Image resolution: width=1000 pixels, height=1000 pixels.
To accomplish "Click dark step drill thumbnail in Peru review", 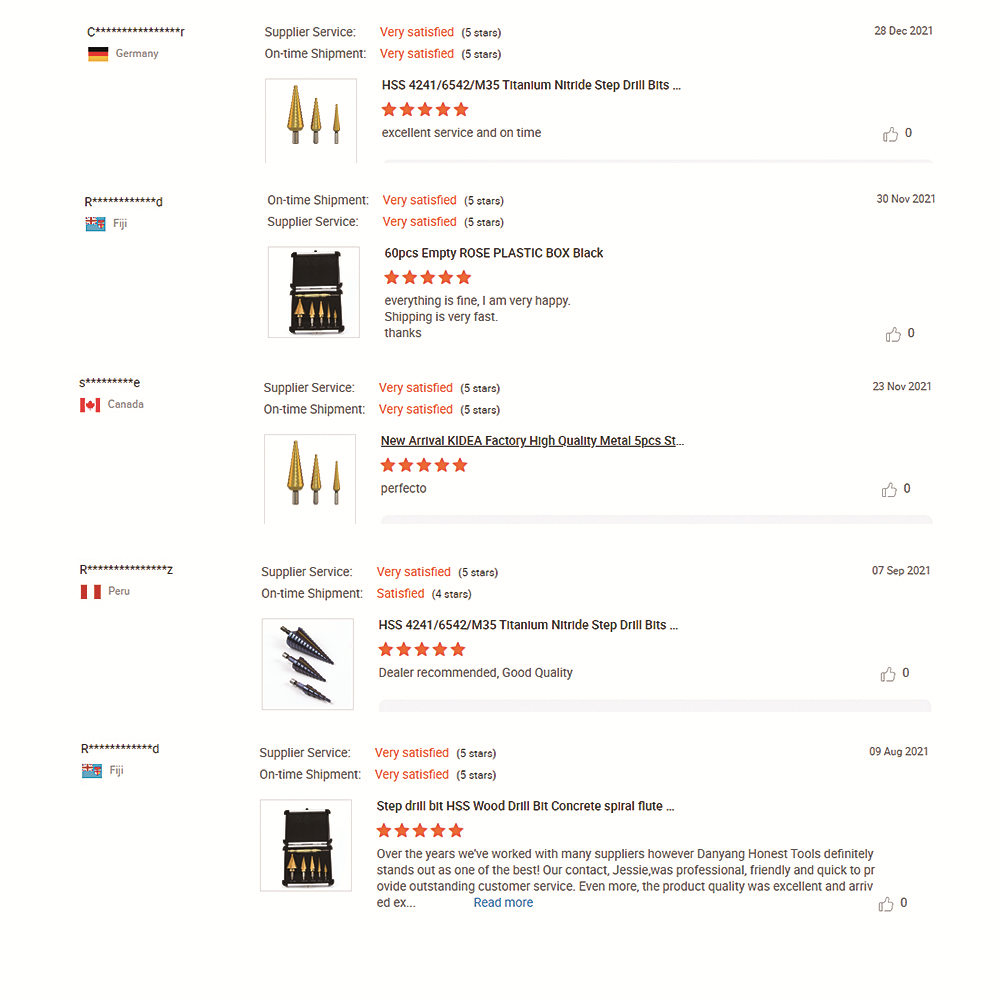I will (x=308, y=664).
